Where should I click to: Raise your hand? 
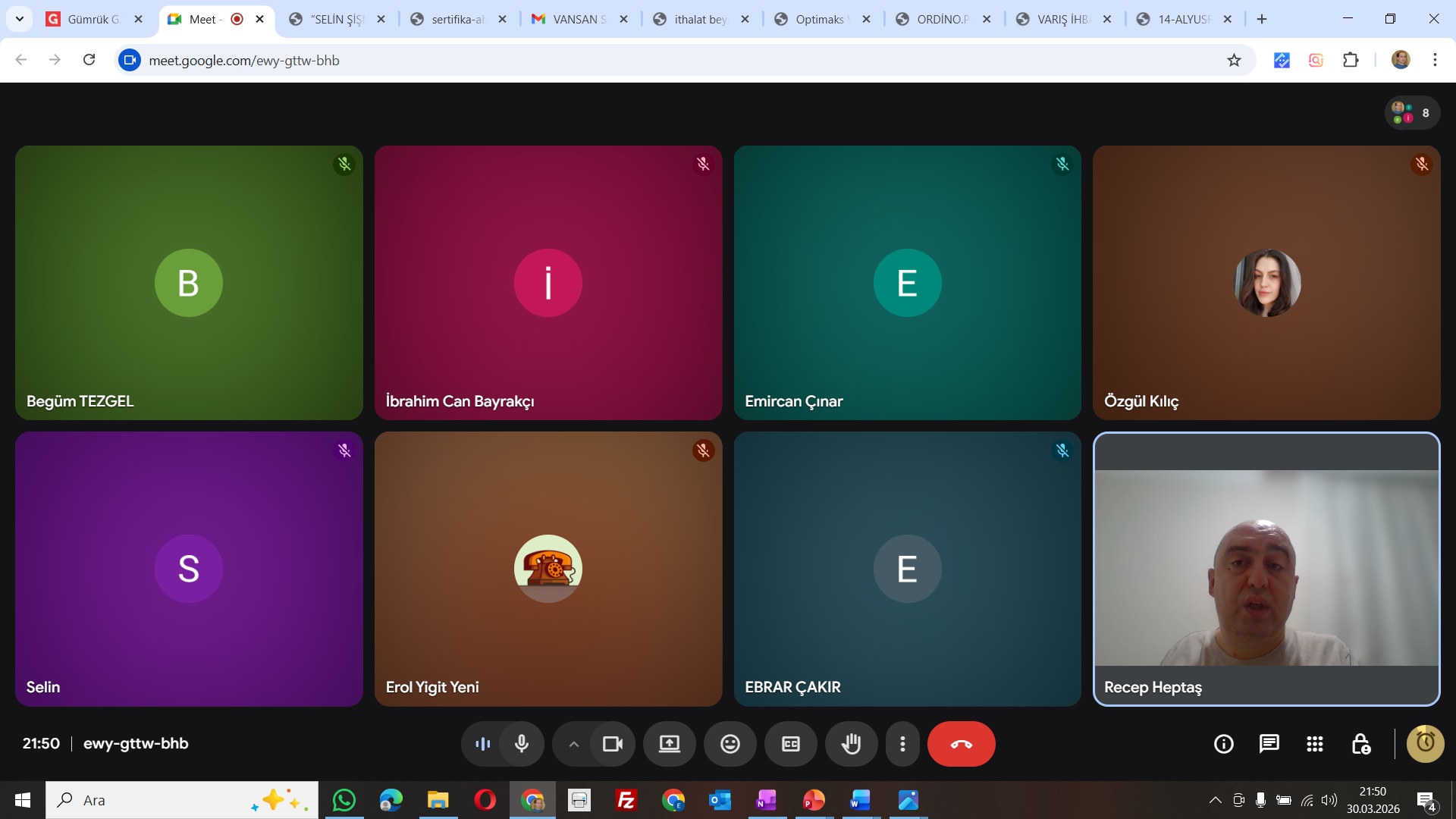(x=851, y=744)
